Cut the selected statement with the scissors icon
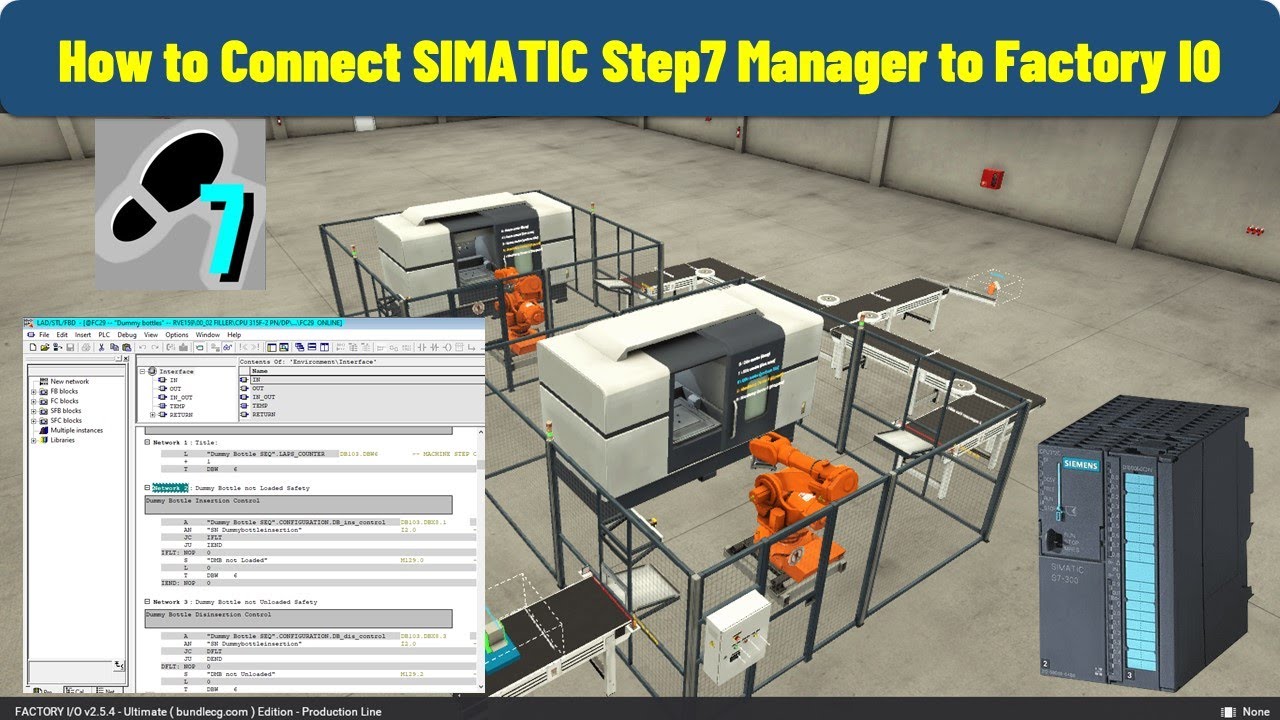This screenshot has height=720, width=1280. click(x=101, y=346)
